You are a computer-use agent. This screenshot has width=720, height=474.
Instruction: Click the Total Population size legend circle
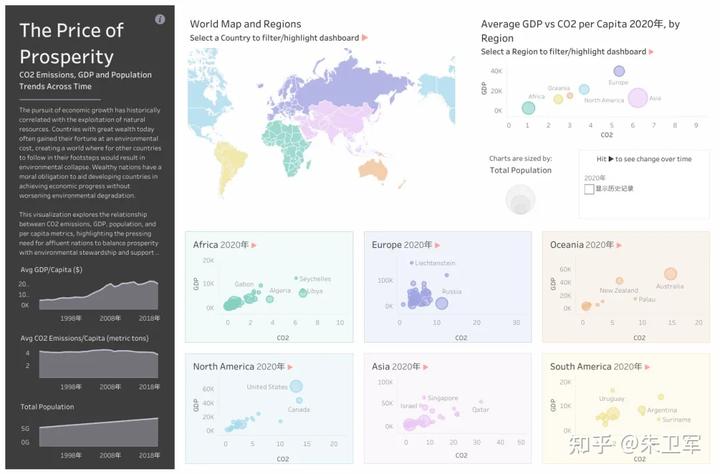pos(520,199)
